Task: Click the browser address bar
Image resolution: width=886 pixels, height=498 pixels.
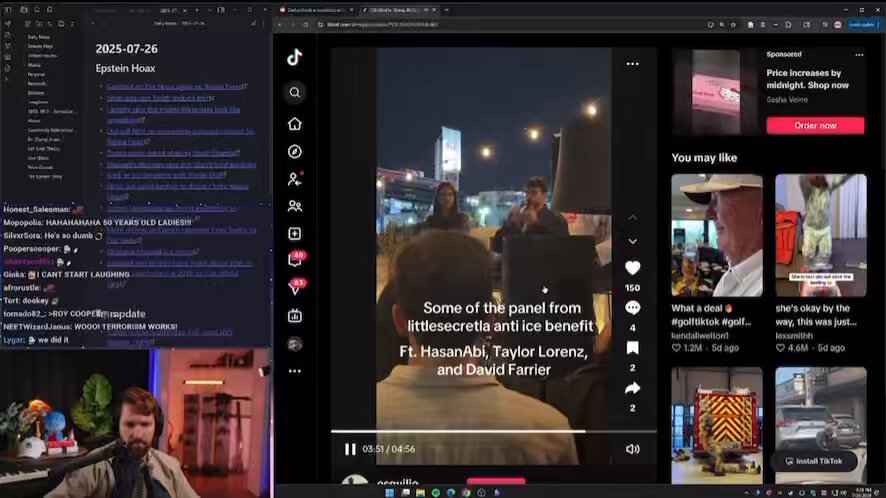Action: 509,25
